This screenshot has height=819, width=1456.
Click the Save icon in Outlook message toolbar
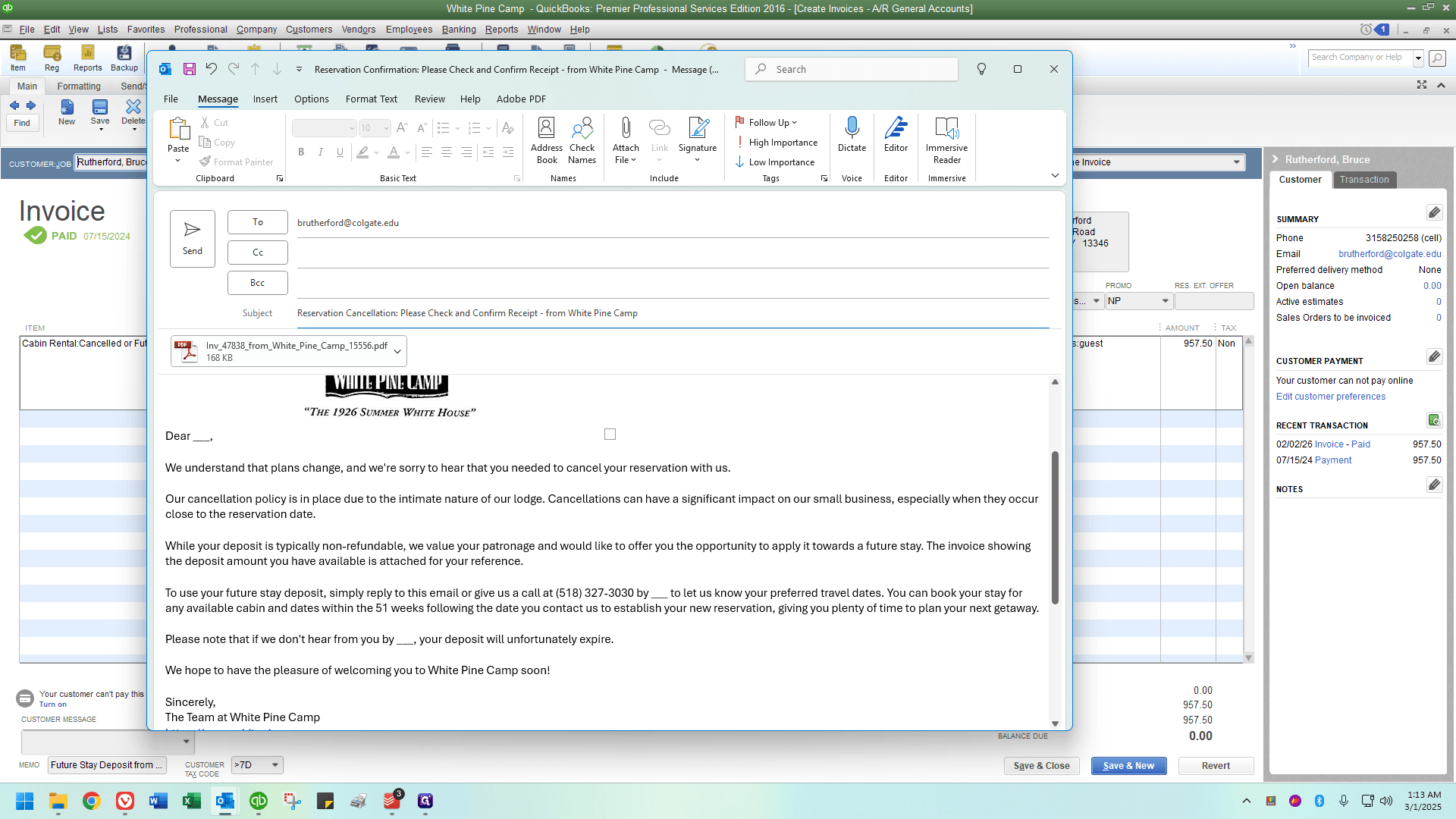click(190, 69)
